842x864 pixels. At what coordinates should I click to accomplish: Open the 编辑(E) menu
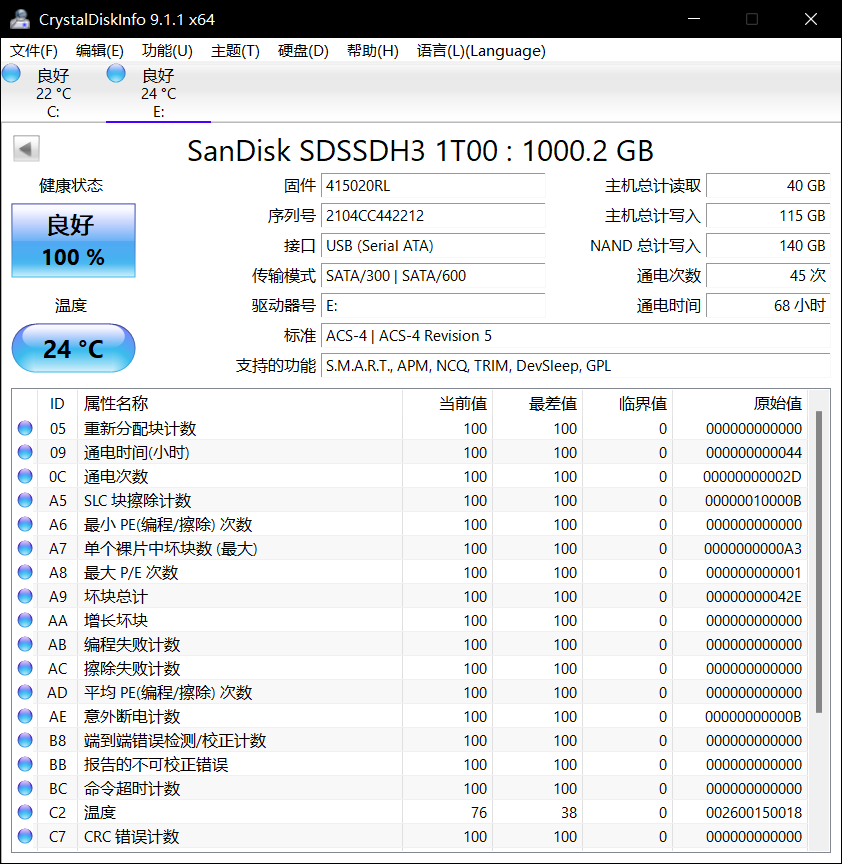click(100, 51)
